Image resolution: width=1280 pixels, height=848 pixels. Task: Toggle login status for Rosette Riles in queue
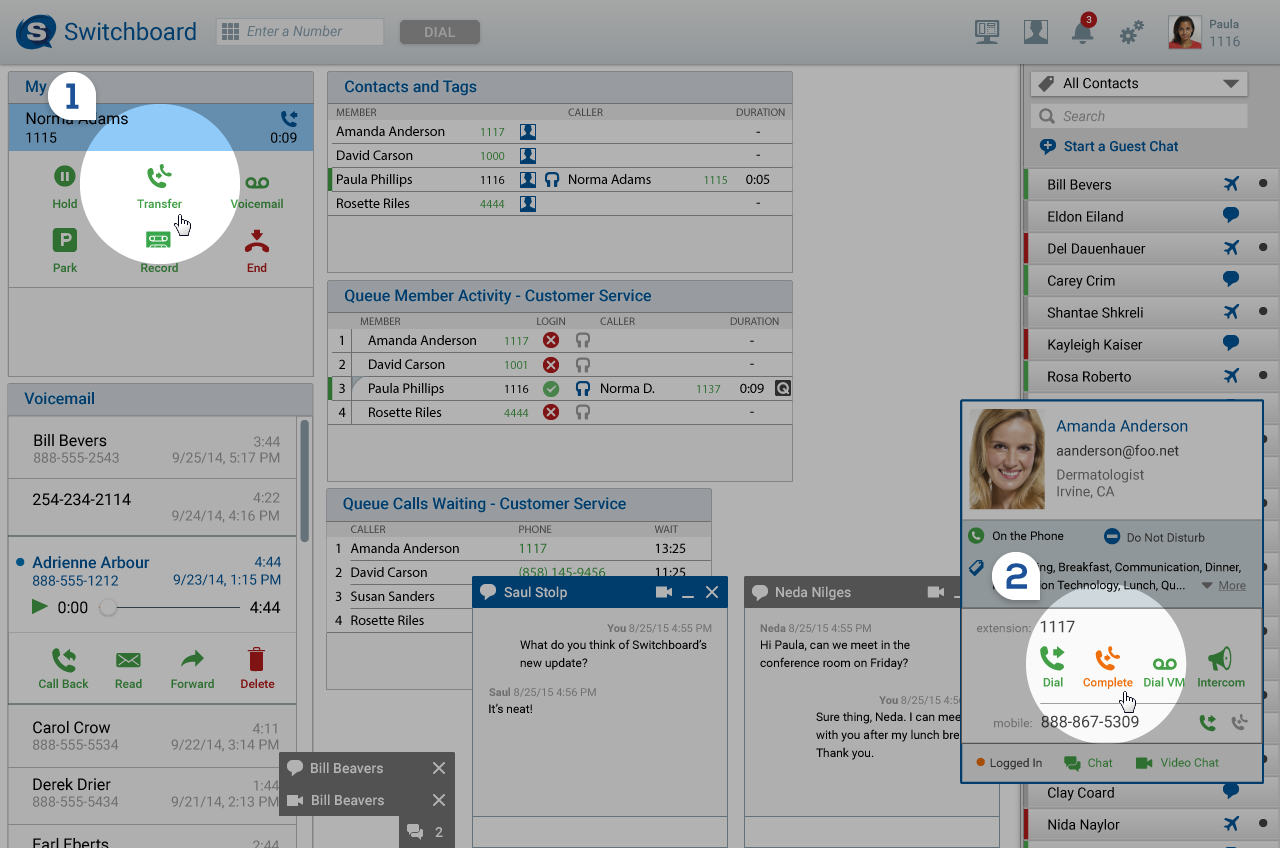(550, 412)
